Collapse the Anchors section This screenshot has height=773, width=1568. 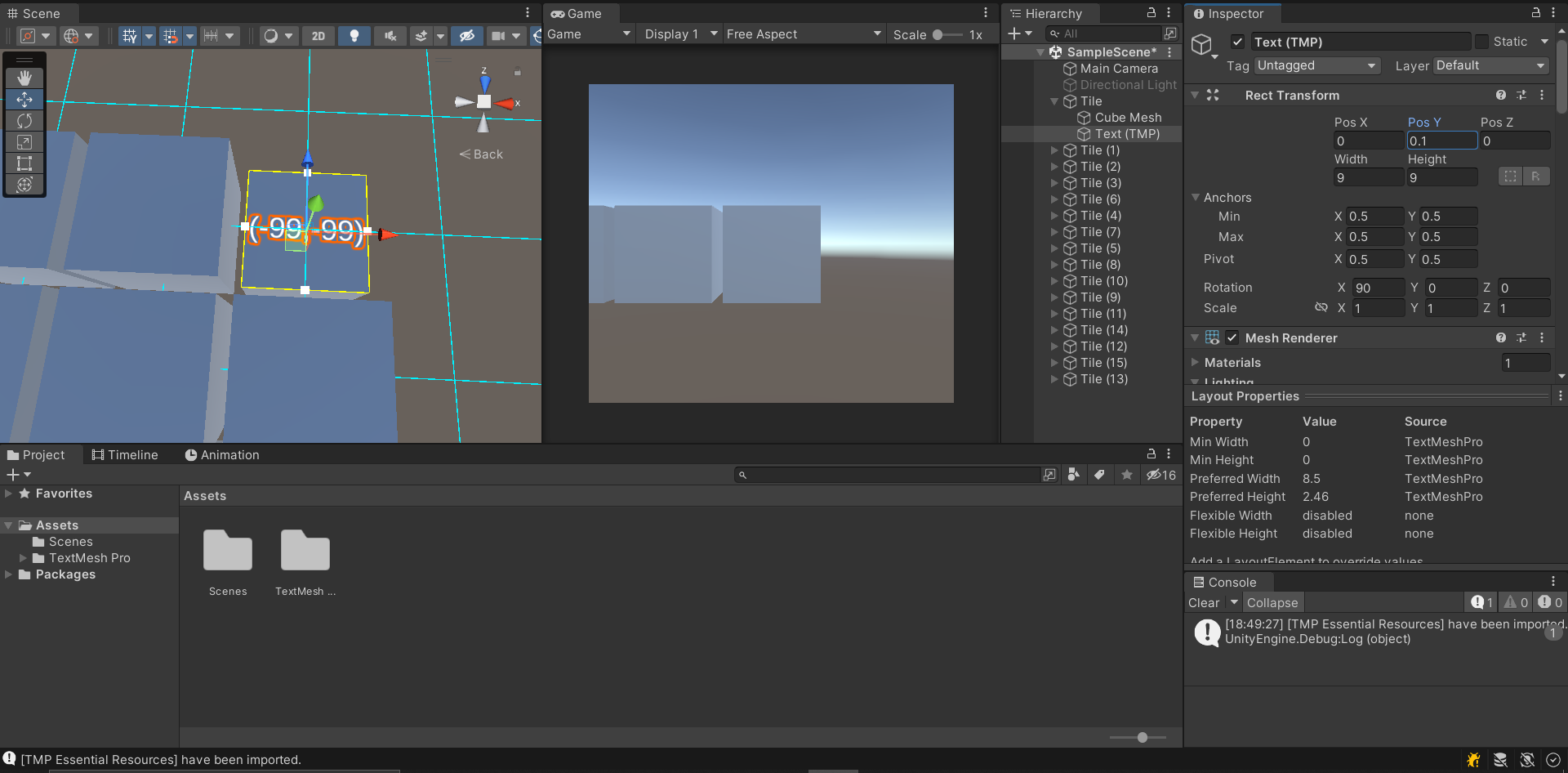pos(1195,197)
